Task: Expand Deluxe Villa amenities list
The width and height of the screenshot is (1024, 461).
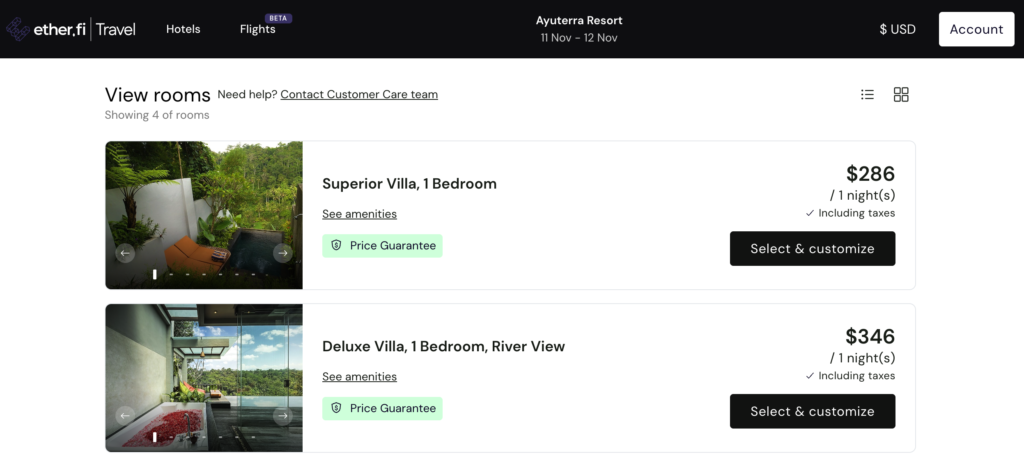Action: coord(359,377)
